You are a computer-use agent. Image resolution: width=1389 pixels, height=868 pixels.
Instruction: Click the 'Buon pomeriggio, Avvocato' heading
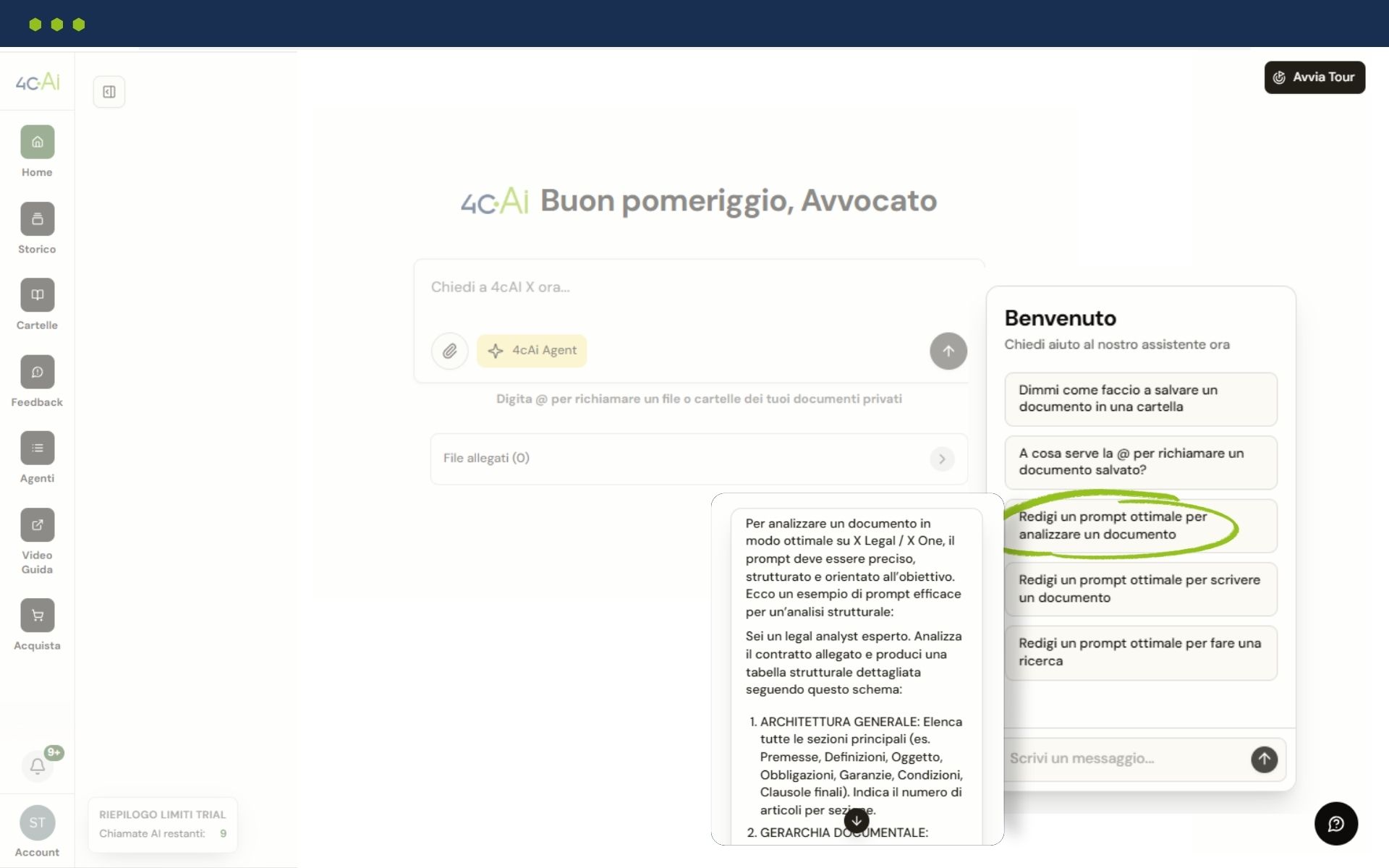739,200
